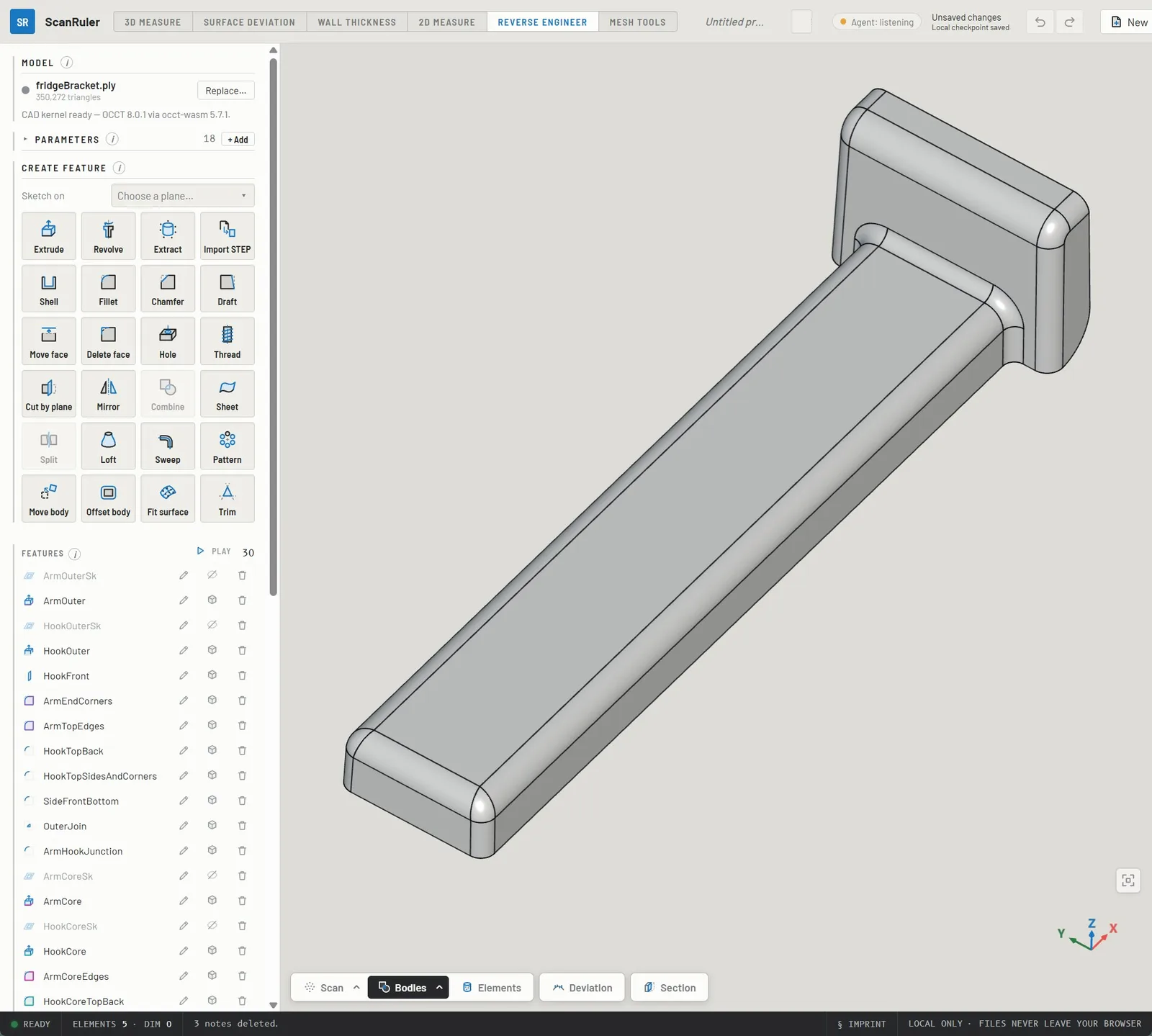Activate the Cut by plane tool
Screen dimensions: 1152x1036
(x=49, y=394)
